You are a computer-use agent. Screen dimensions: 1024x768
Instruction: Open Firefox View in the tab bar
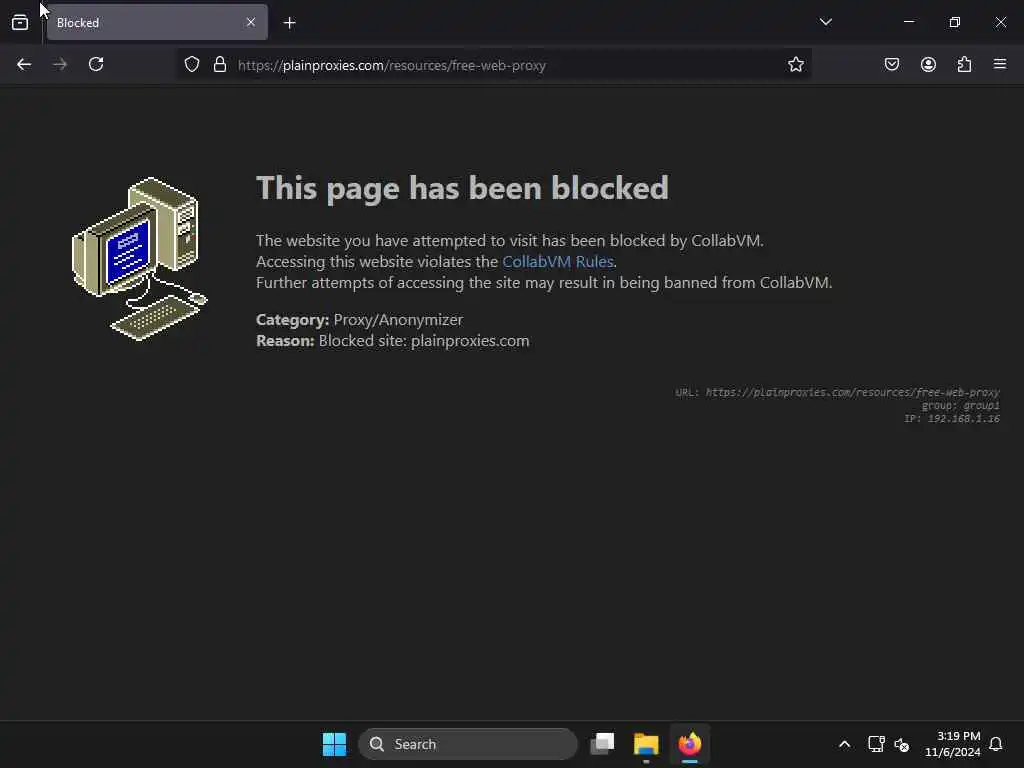[x=20, y=22]
